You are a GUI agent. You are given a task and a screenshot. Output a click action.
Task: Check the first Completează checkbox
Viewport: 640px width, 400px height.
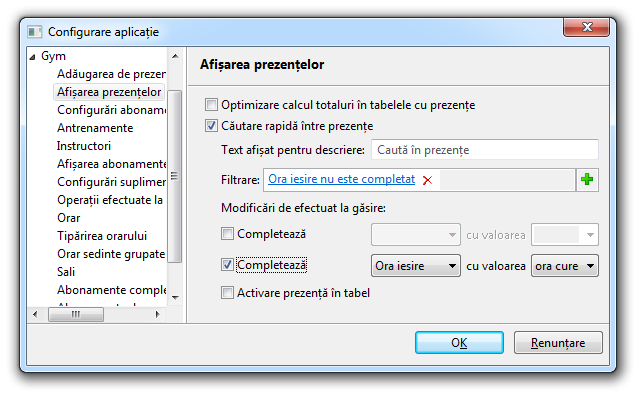click(x=227, y=234)
